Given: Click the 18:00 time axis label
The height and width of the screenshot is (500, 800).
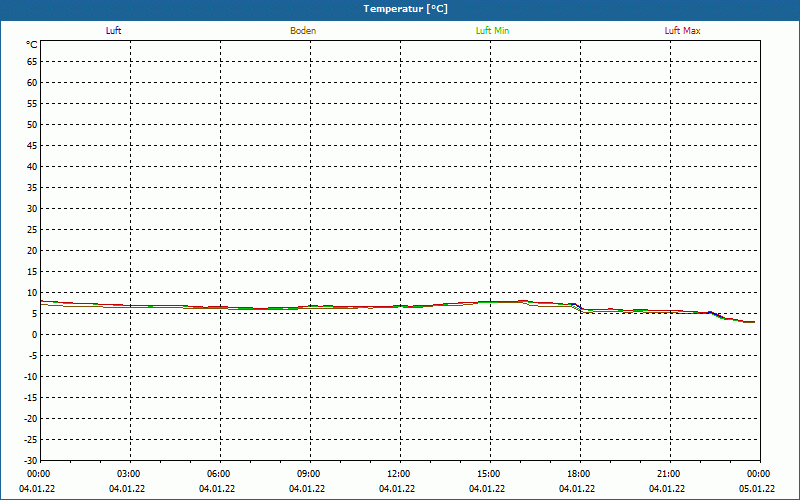Looking at the screenshot, I should coord(579,474).
